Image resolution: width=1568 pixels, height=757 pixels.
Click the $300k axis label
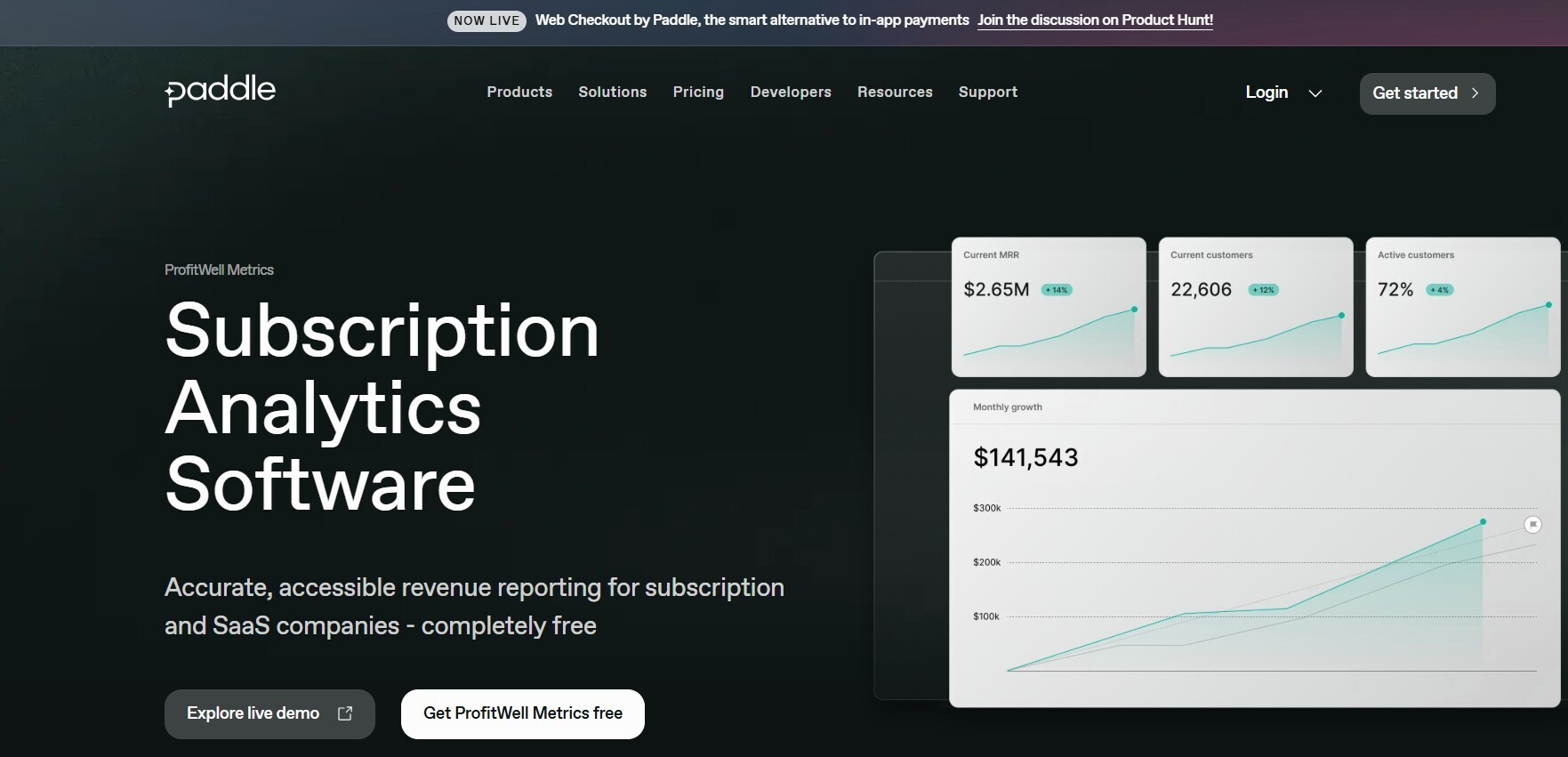(x=986, y=508)
